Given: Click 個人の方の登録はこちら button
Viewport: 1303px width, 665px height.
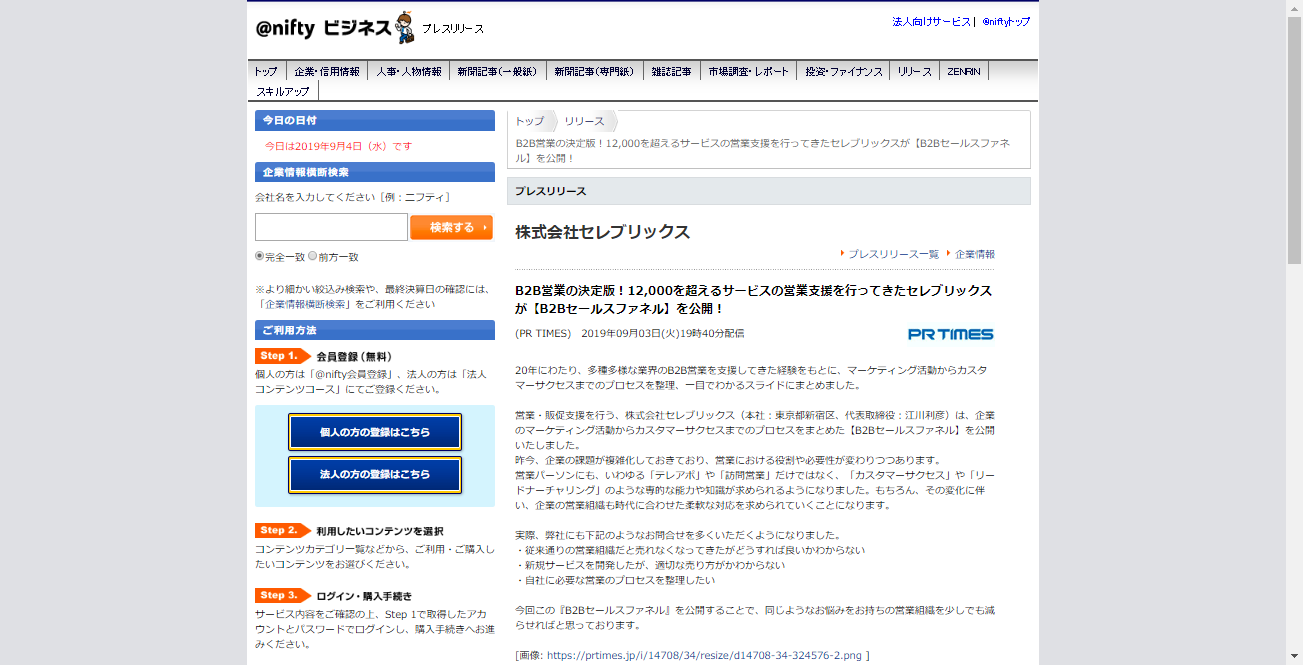Looking at the screenshot, I should pos(375,432).
